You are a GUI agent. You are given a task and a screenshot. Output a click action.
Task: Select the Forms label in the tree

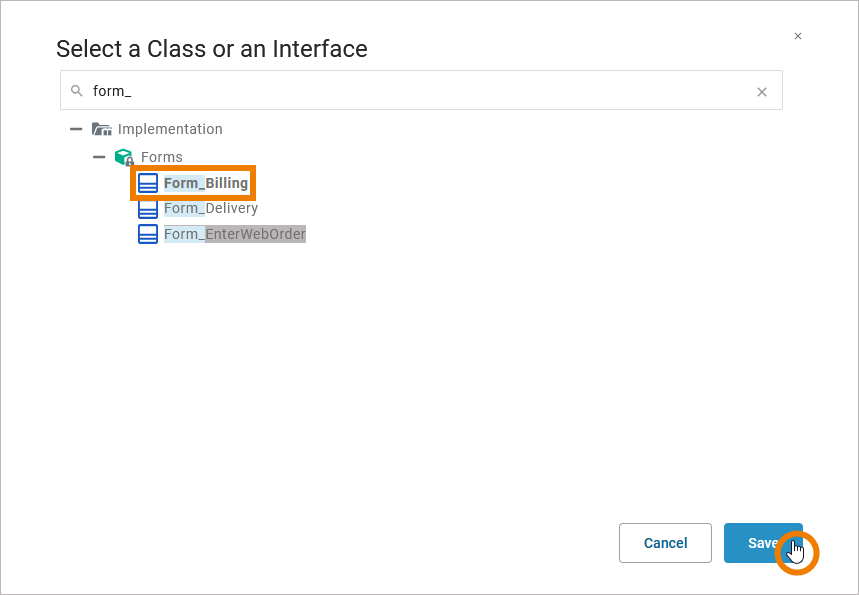161,157
